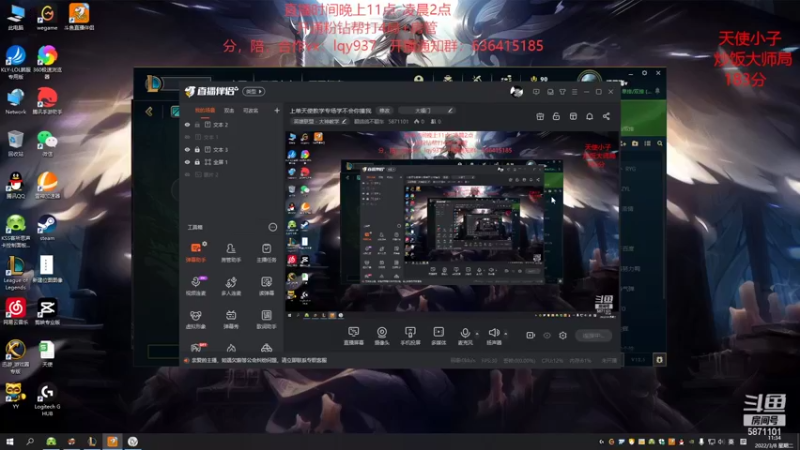
Task: Open 斗鱼直播伴侣 desktop shortcut
Action: [79, 16]
